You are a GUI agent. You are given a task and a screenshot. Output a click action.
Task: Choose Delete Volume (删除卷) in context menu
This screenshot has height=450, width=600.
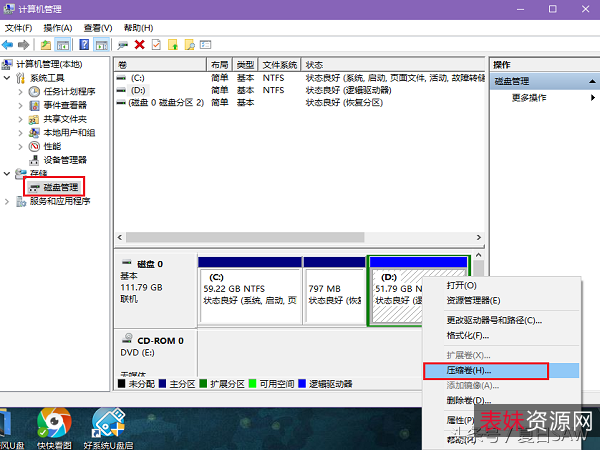pyautogui.click(x=501, y=401)
